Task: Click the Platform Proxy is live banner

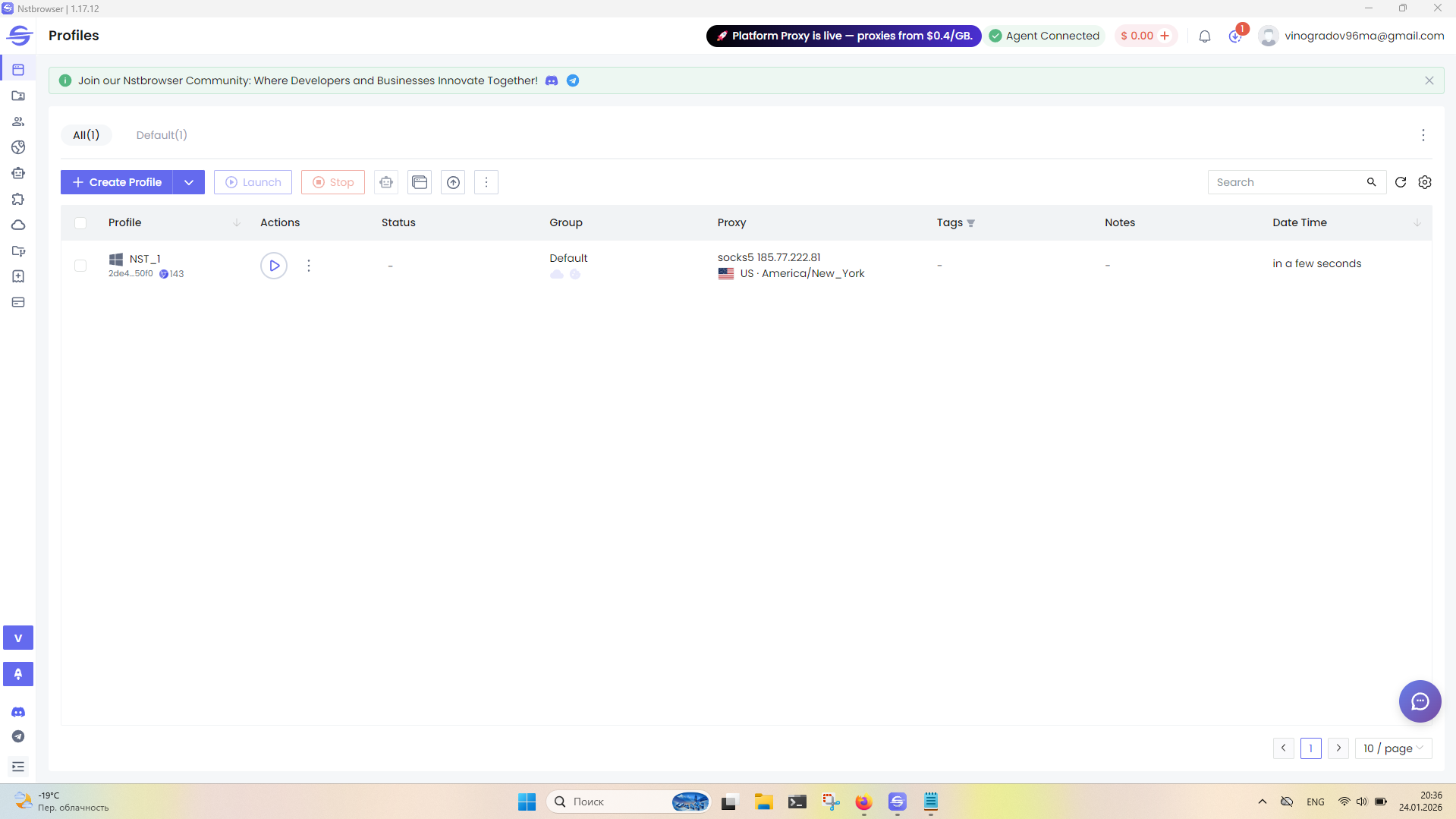Action: (844, 36)
